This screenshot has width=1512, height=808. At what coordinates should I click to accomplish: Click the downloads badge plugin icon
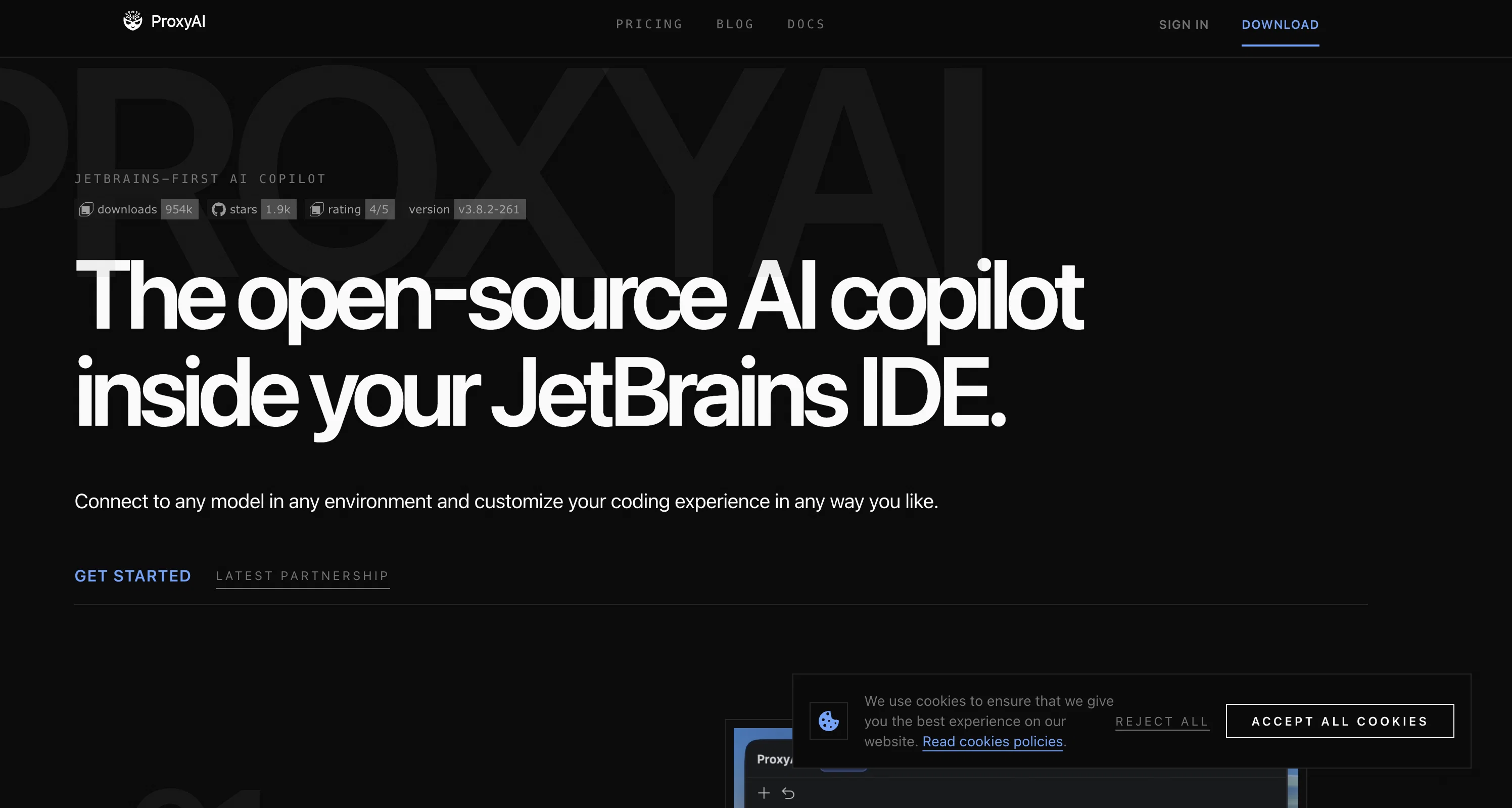[x=86, y=210]
